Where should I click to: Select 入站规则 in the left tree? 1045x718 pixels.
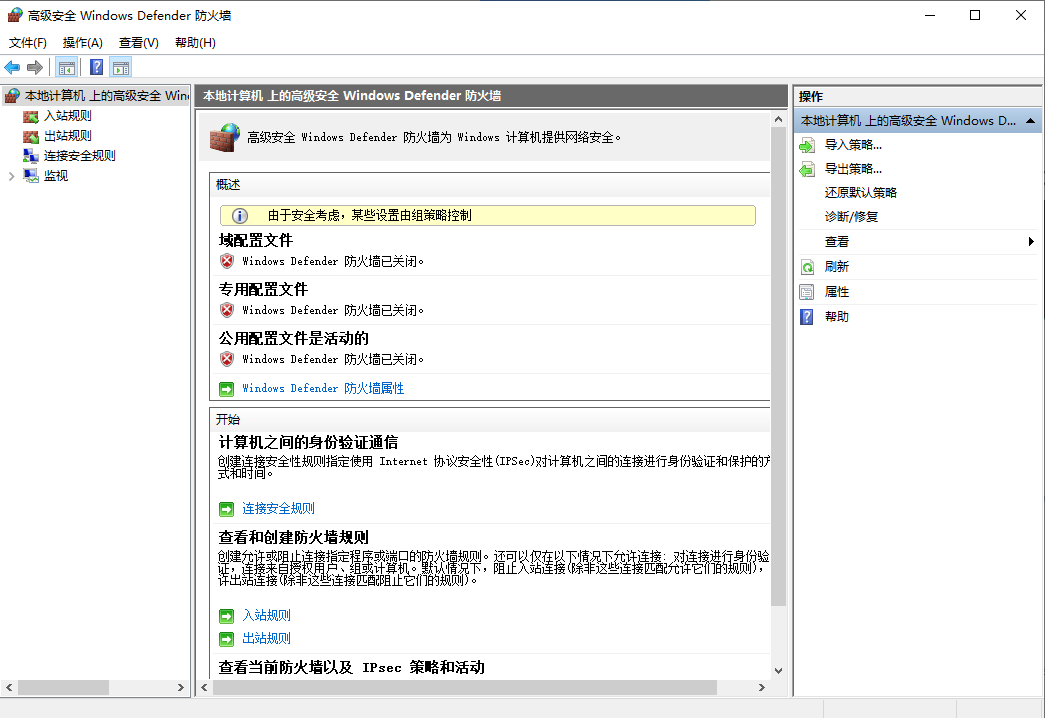coord(67,116)
